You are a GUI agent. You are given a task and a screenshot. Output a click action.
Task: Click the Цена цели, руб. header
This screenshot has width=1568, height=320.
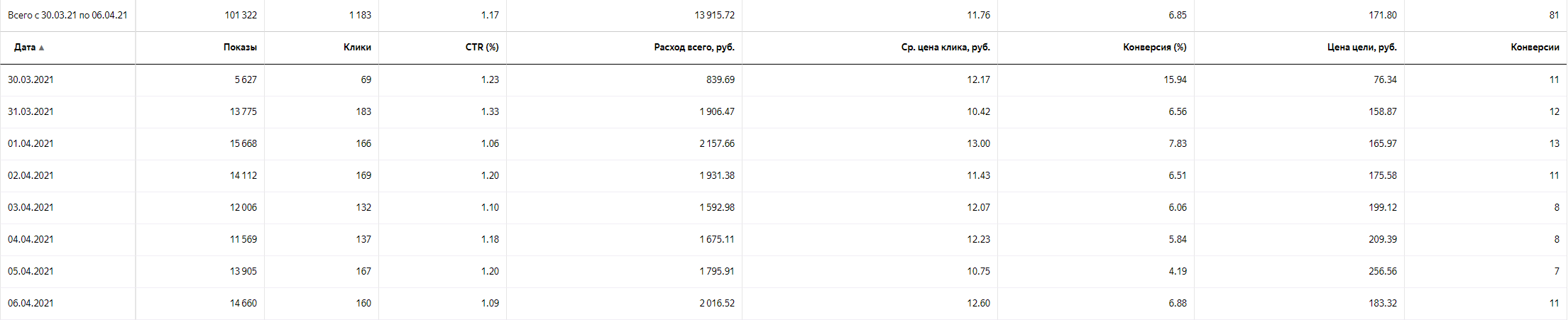(1361, 48)
